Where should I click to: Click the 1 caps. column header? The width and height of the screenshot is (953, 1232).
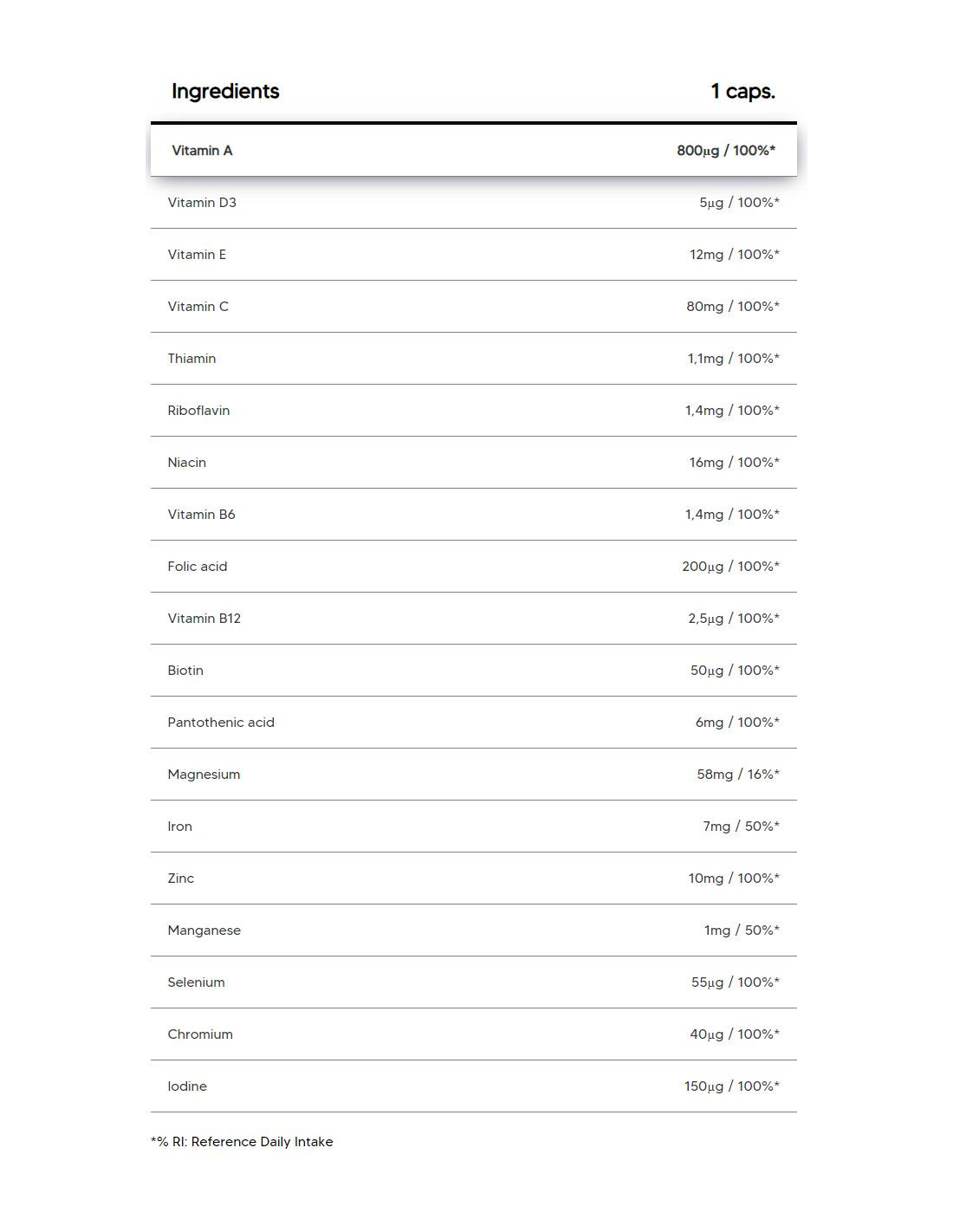742,91
